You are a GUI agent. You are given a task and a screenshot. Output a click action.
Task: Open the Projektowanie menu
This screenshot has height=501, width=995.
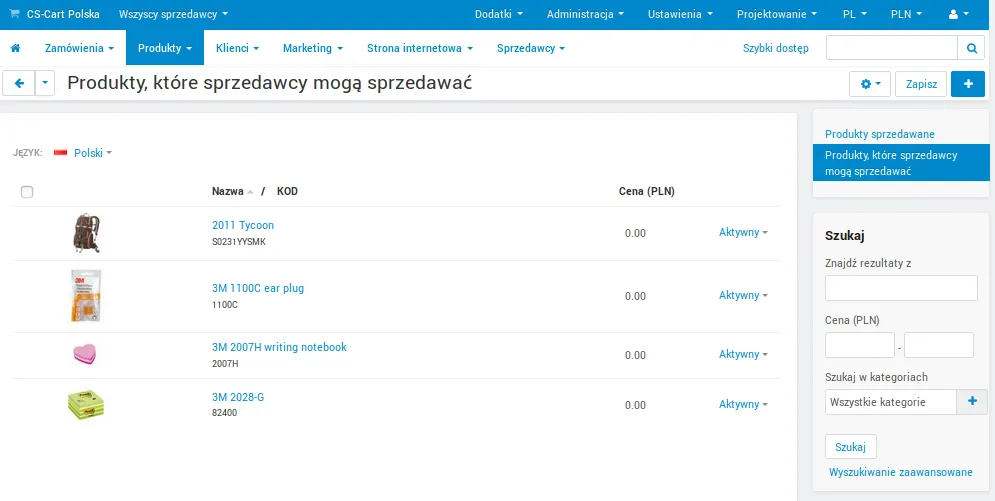click(777, 14)
